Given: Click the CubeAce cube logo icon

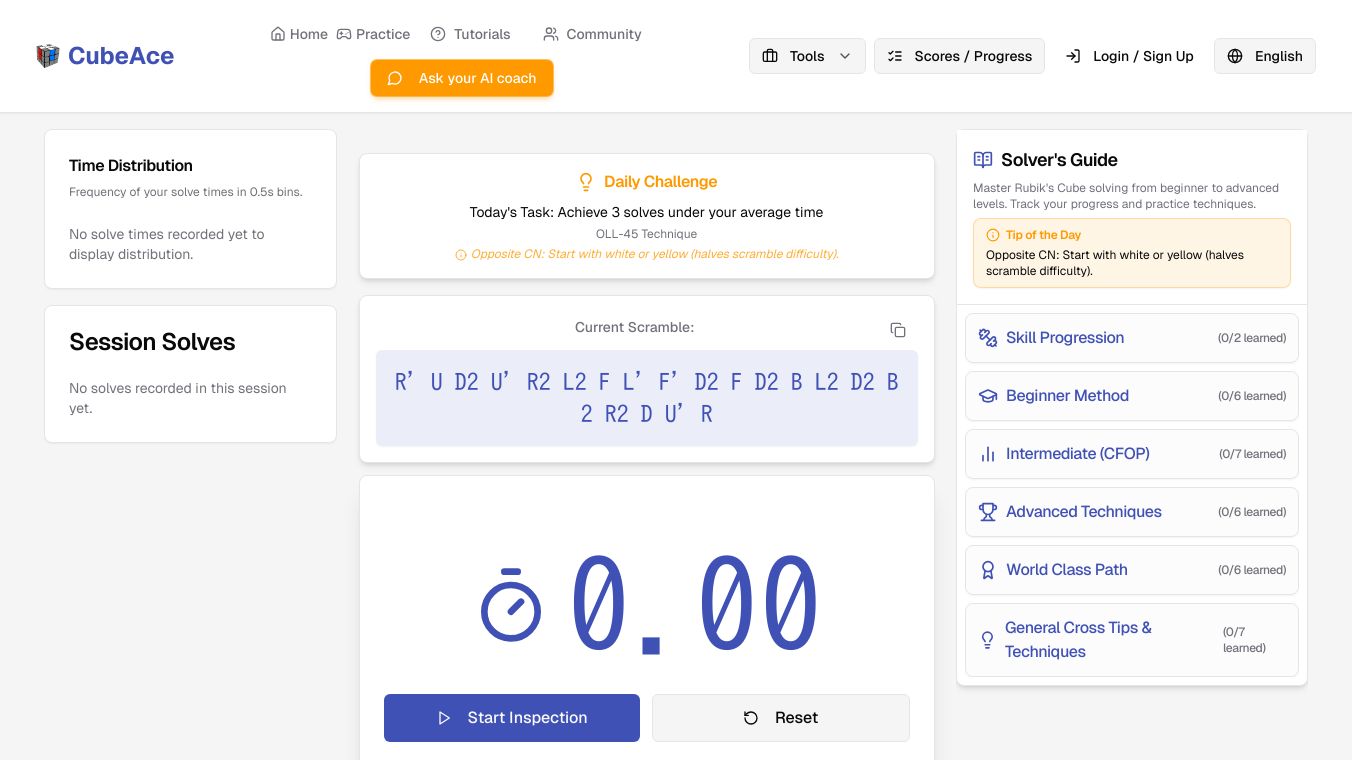Looking at the screenshot, I should coord(48,56).
